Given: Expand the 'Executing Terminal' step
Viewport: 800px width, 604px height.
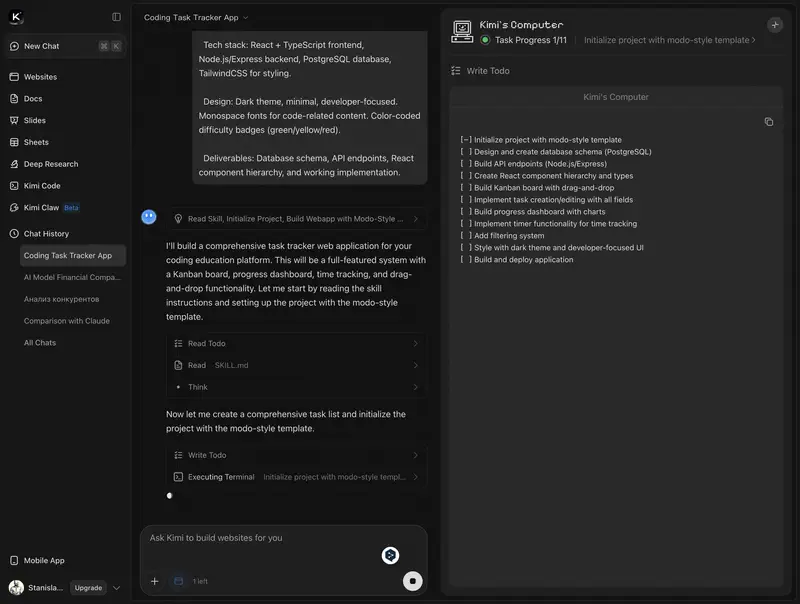Looking at the screenshot, I should [295, 477].
